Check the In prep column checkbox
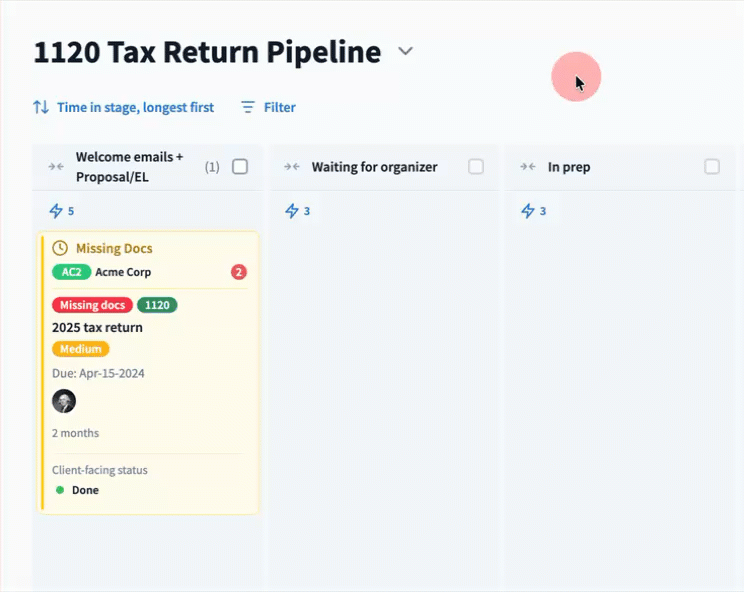This screenshot has height=592, width=744. pyautogui.click(x=712, y=167)
